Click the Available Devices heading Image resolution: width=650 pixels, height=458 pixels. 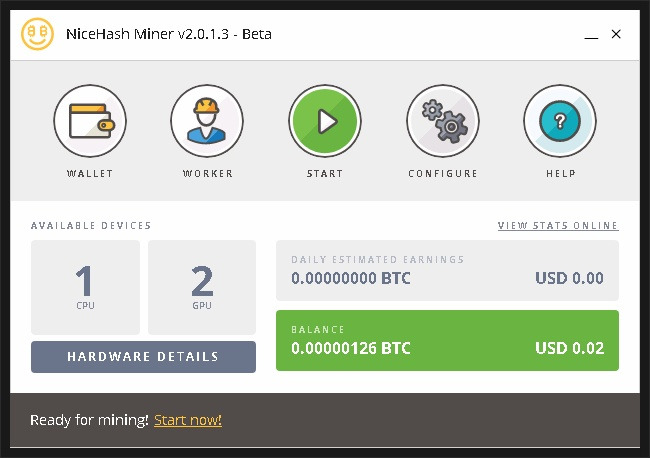(91, 225)
